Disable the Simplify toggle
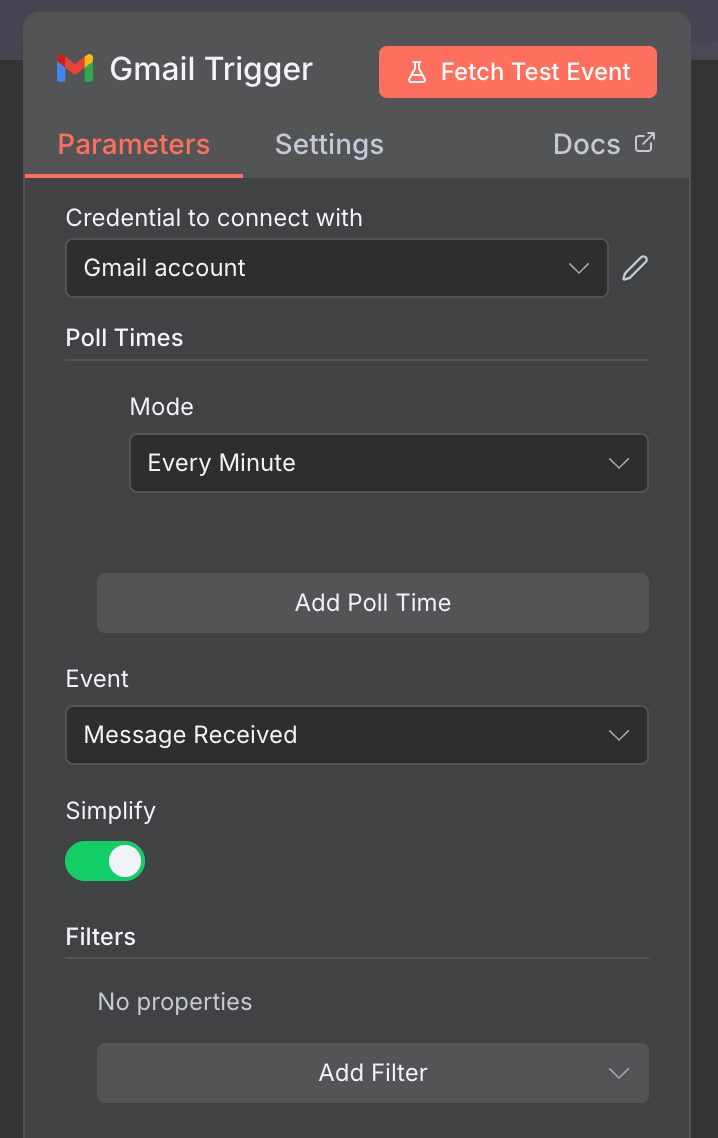 (105, 861)
